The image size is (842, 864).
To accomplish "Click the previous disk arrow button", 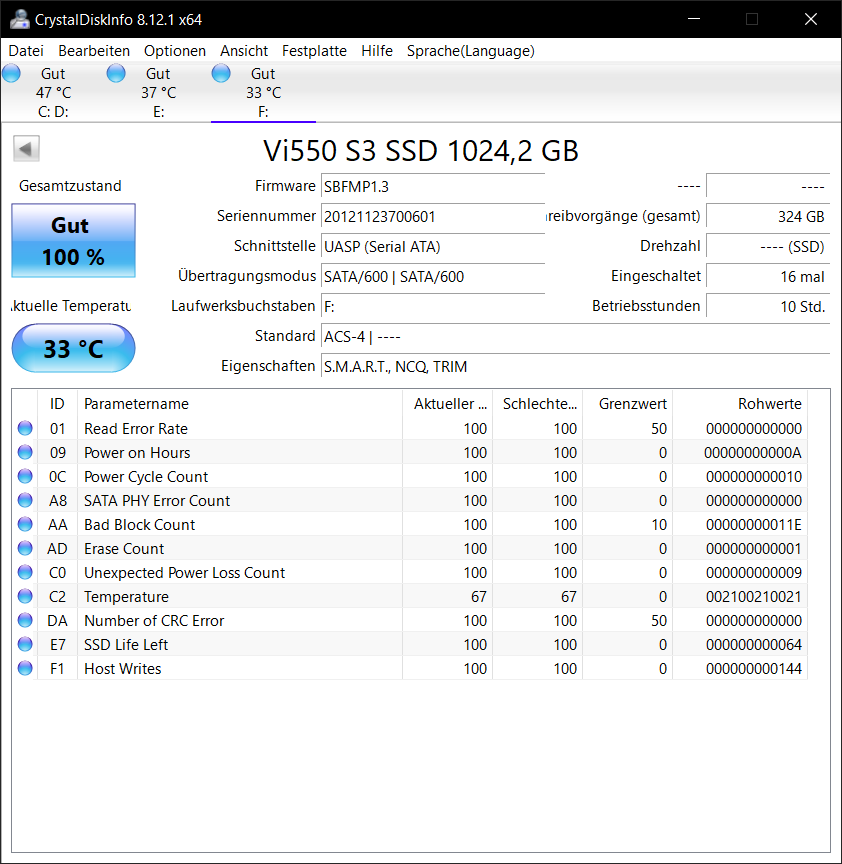I will tap(26, 149).
